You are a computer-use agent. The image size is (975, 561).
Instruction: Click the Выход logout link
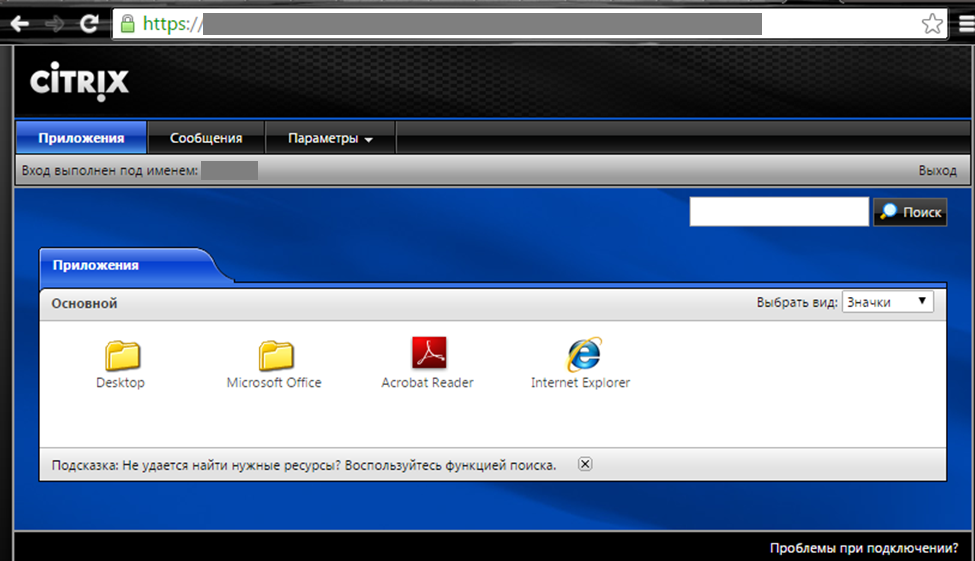click(938, 170)
